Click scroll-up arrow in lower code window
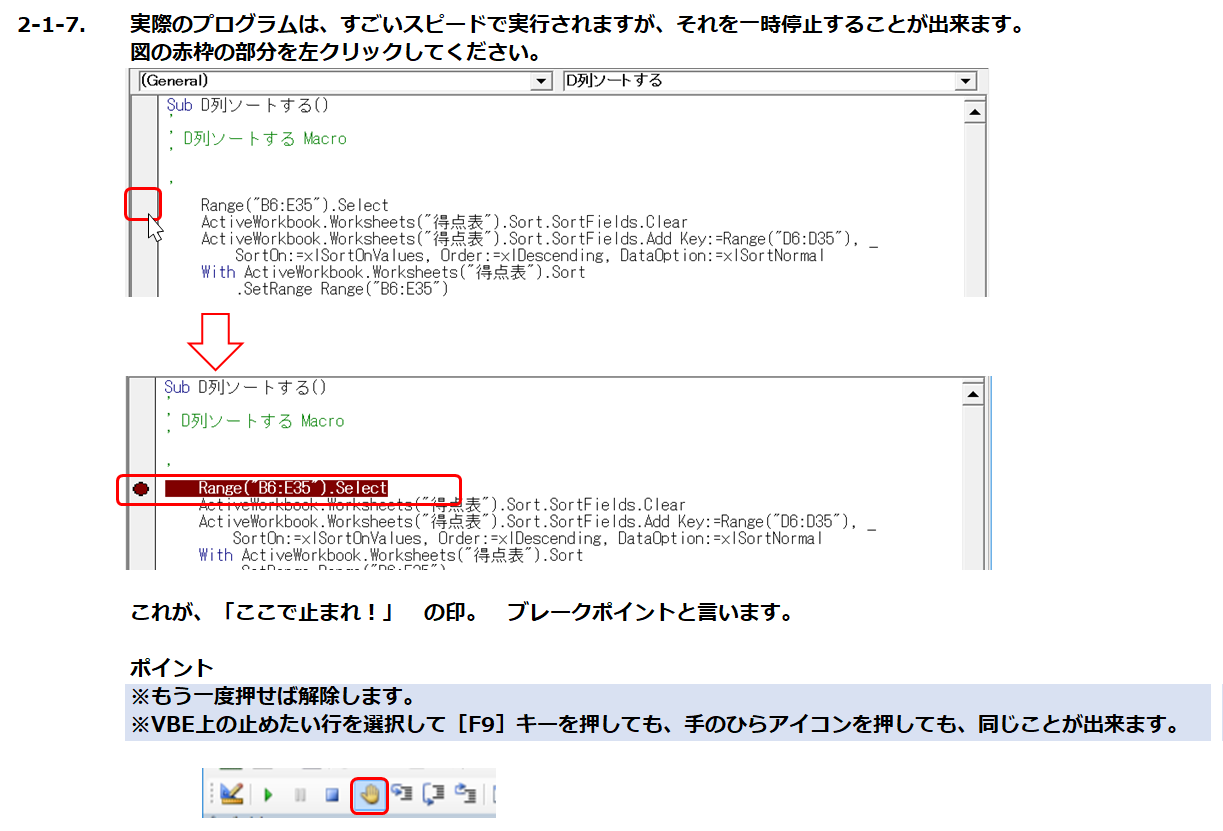Screen dimensions: 1223x831 coord(974,395)
